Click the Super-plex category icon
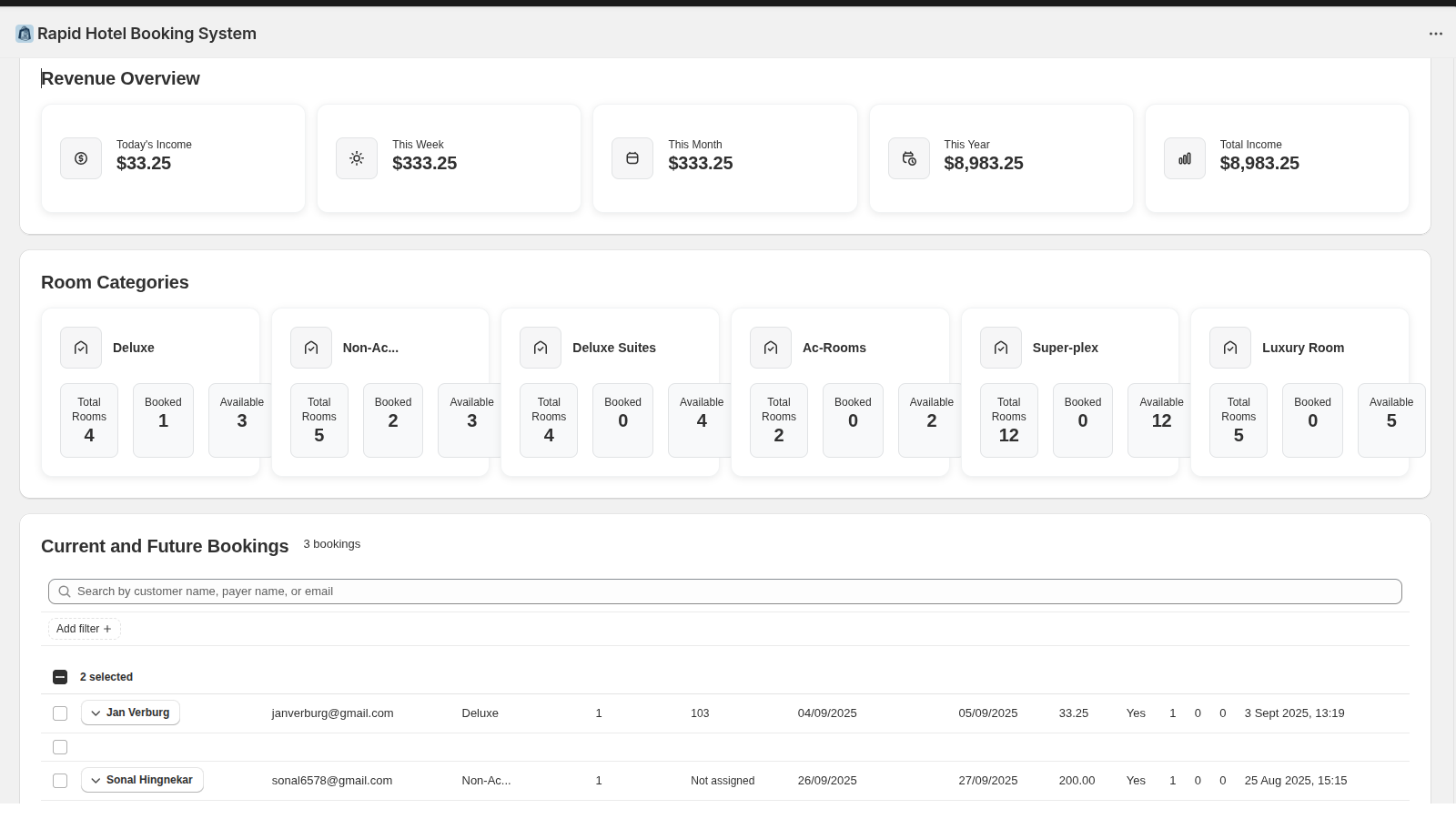Viewport: 1456px width, 819px height. click(x=1001, y=348)
